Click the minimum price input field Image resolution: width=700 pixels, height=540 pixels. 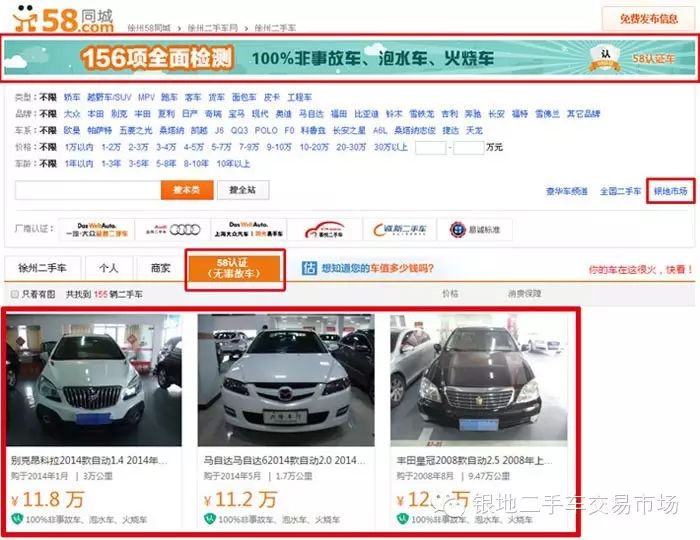pos(430,147)
